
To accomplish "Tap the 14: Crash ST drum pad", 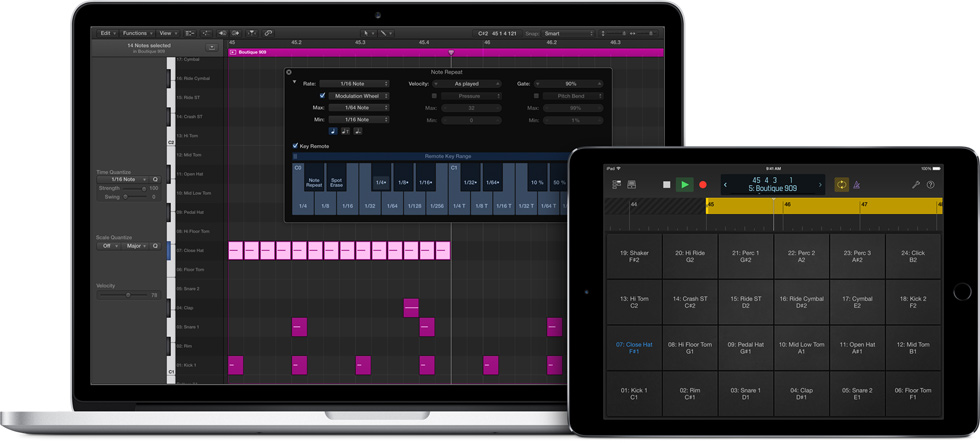I will coord(689,302).
